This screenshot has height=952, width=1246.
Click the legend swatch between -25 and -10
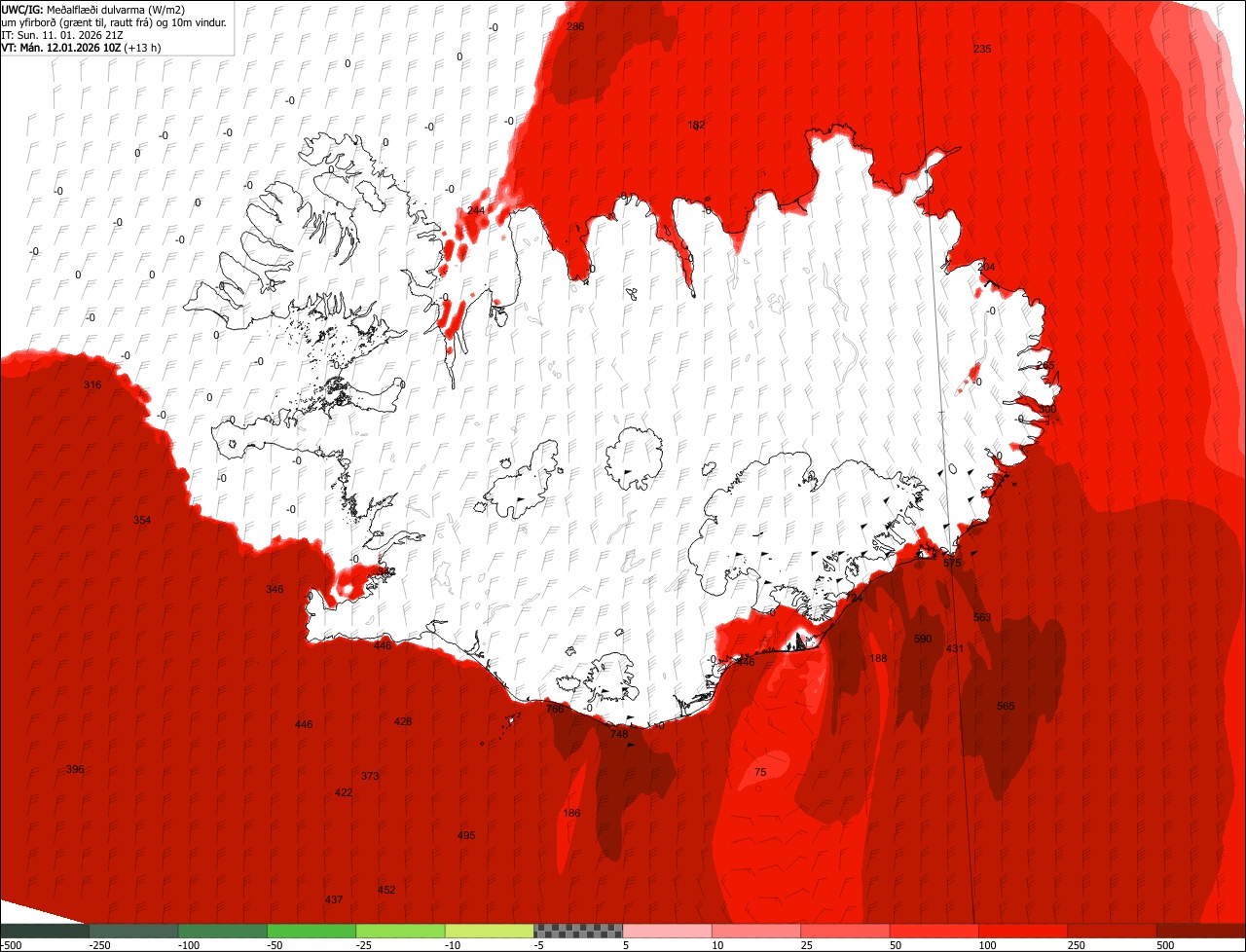coord(400,931)
